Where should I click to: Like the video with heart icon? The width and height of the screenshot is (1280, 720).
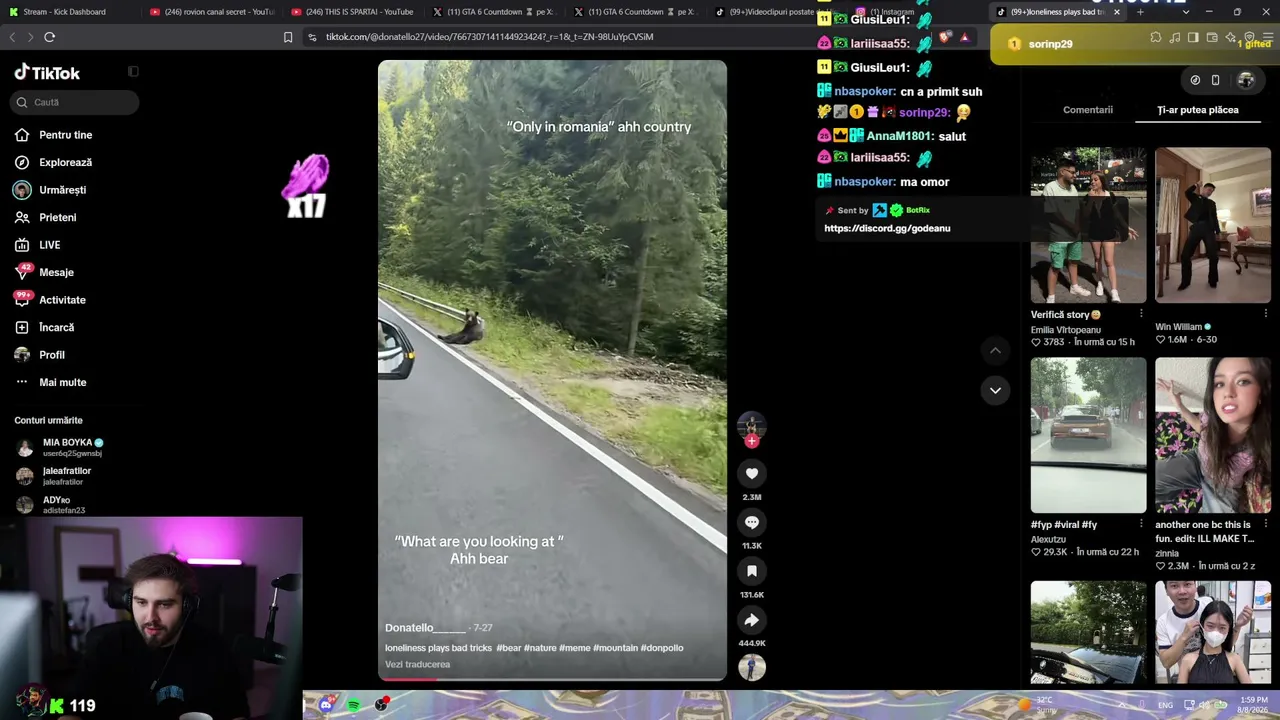click(752, 473)
